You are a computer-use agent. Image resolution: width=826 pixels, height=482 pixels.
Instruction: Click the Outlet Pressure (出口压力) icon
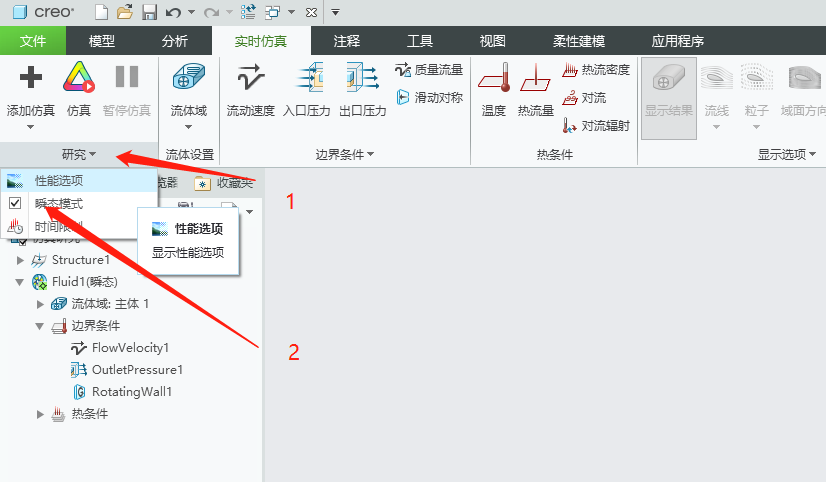click(362, 78)
